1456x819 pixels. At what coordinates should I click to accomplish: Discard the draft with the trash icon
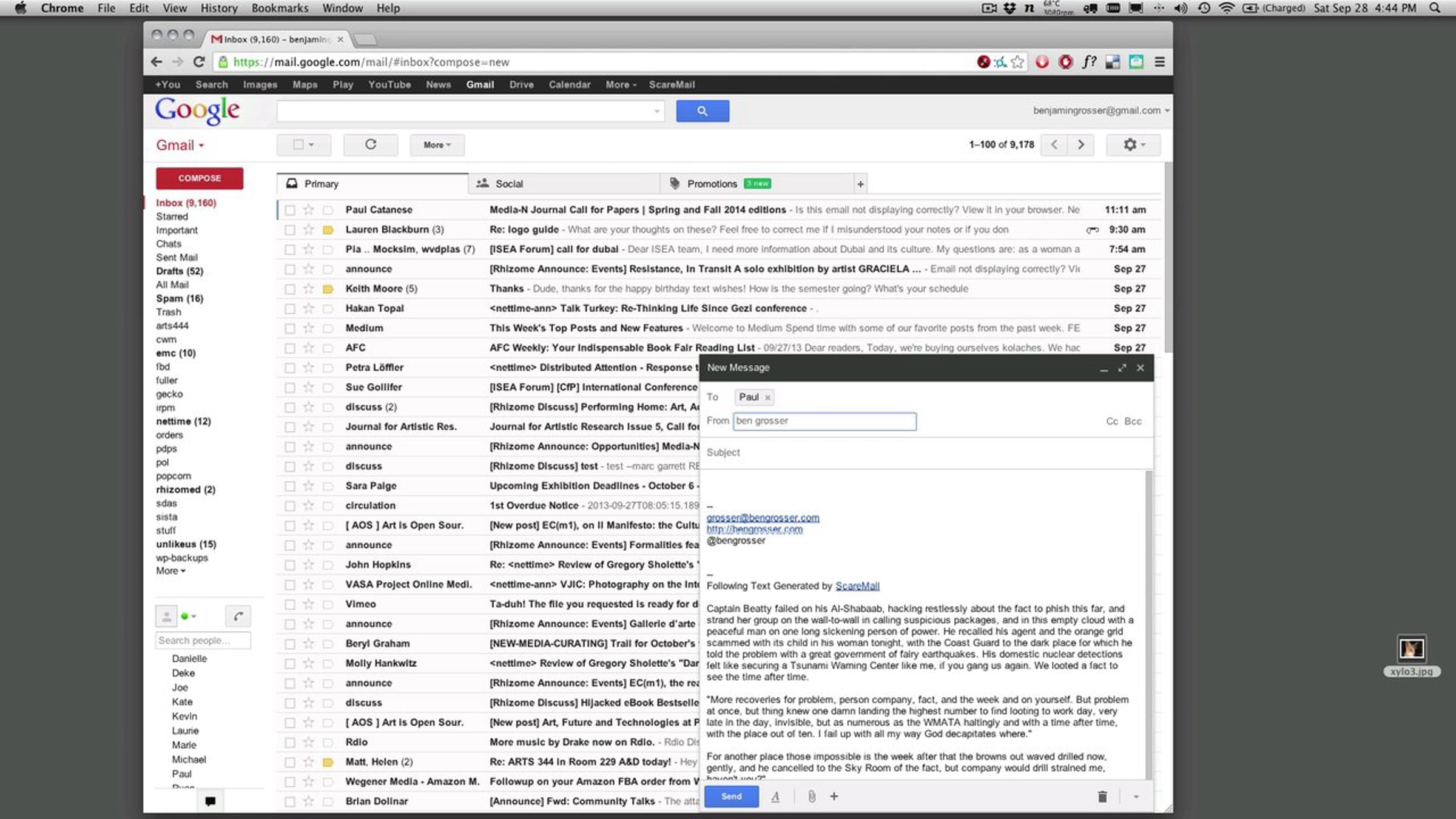(1102, 797)
